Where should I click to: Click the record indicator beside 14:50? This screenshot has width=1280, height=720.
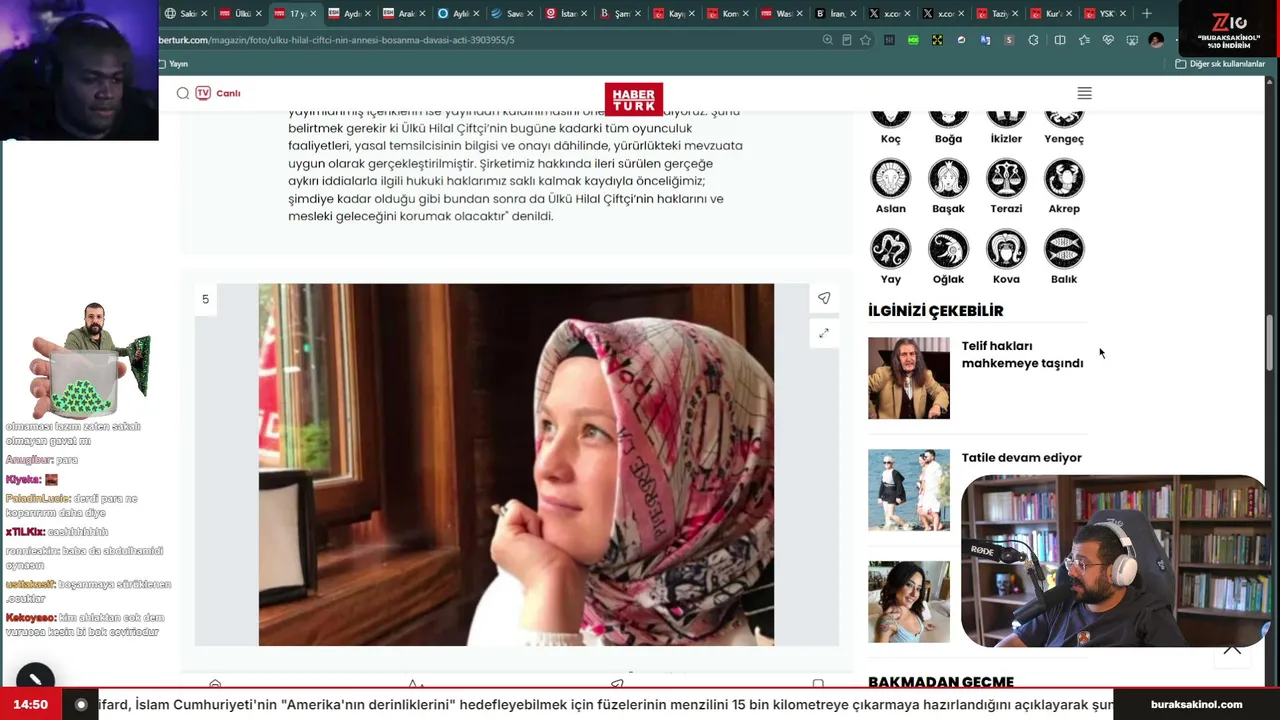81,704
